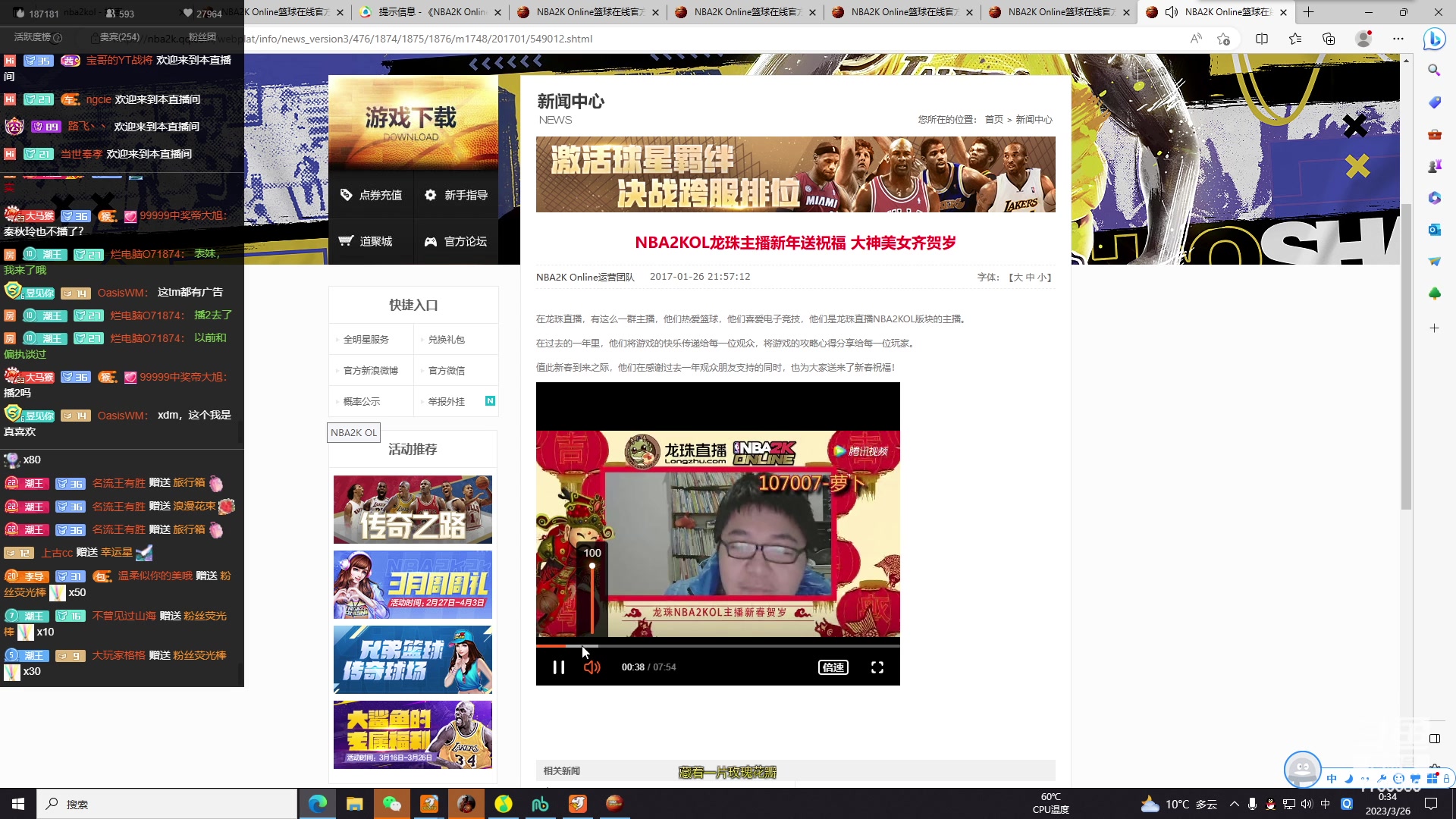The width and height of the screenshot is (1456, 819).
Task: Set the vertical volume slider in video
Action: 592,598
